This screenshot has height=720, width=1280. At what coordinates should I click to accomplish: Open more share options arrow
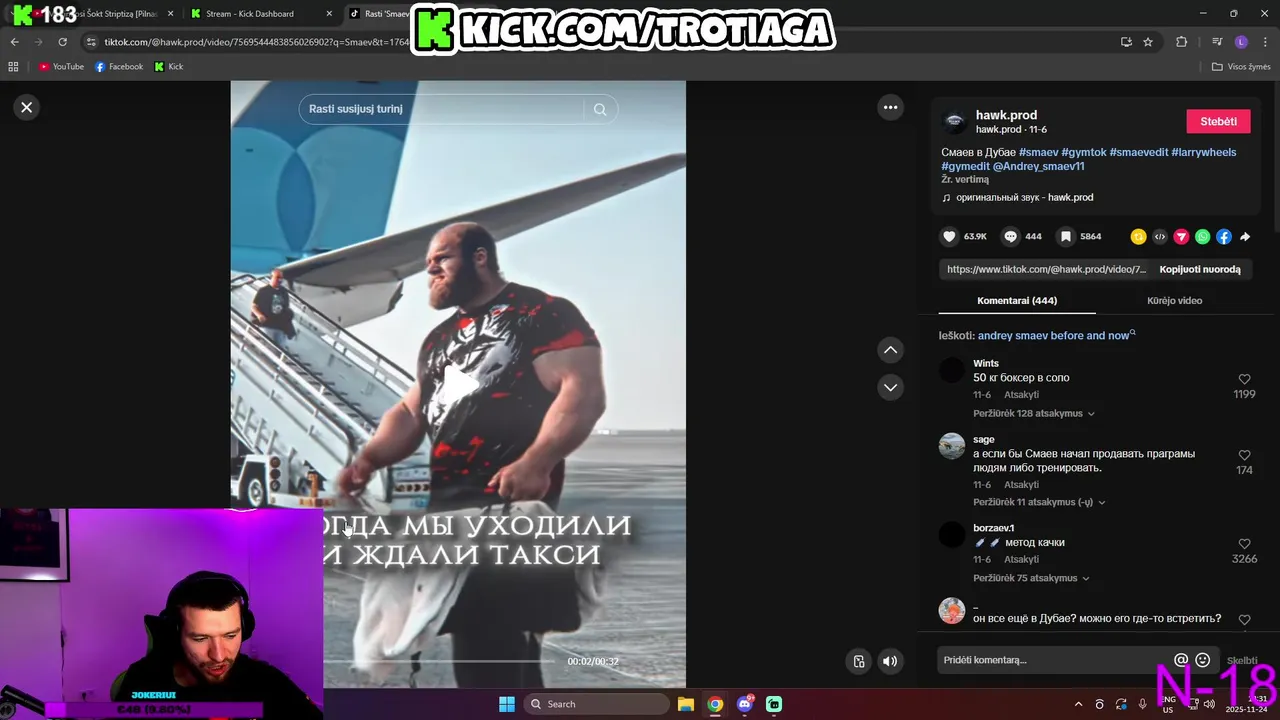1245,237
